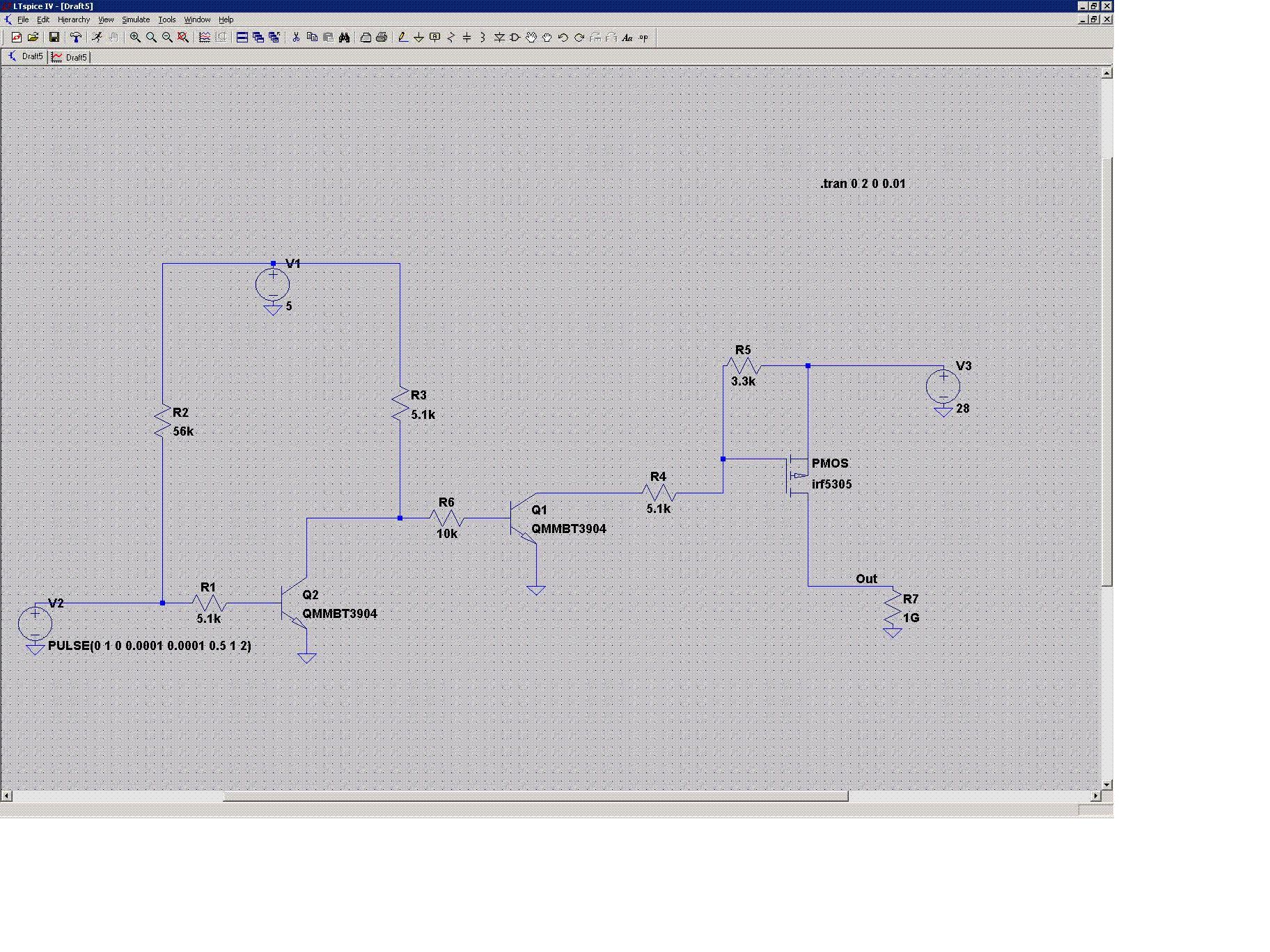Choose the Resistor placement tool
This screenshot has width=1270, height=952.
(450, 38)
